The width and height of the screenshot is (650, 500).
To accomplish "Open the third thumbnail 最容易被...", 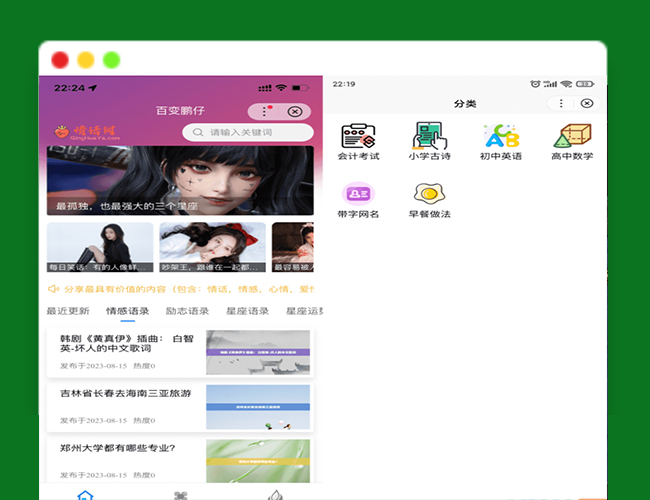I will pyautogui.click(x=293, y=247).
